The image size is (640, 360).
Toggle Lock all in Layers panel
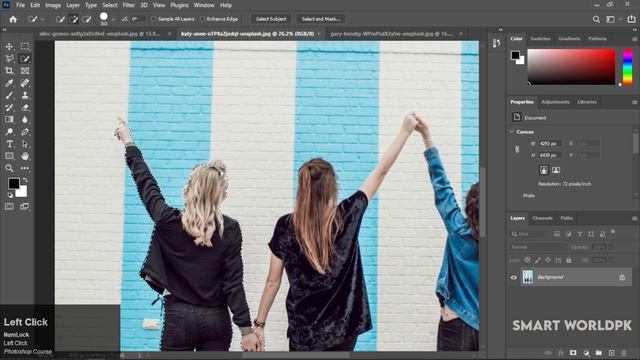(569, 260)
